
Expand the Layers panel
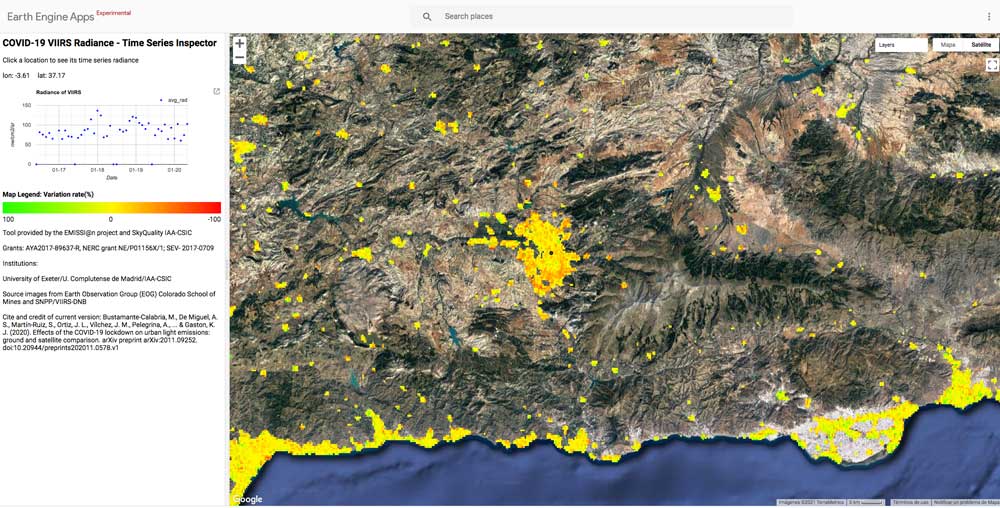point(898,45)
